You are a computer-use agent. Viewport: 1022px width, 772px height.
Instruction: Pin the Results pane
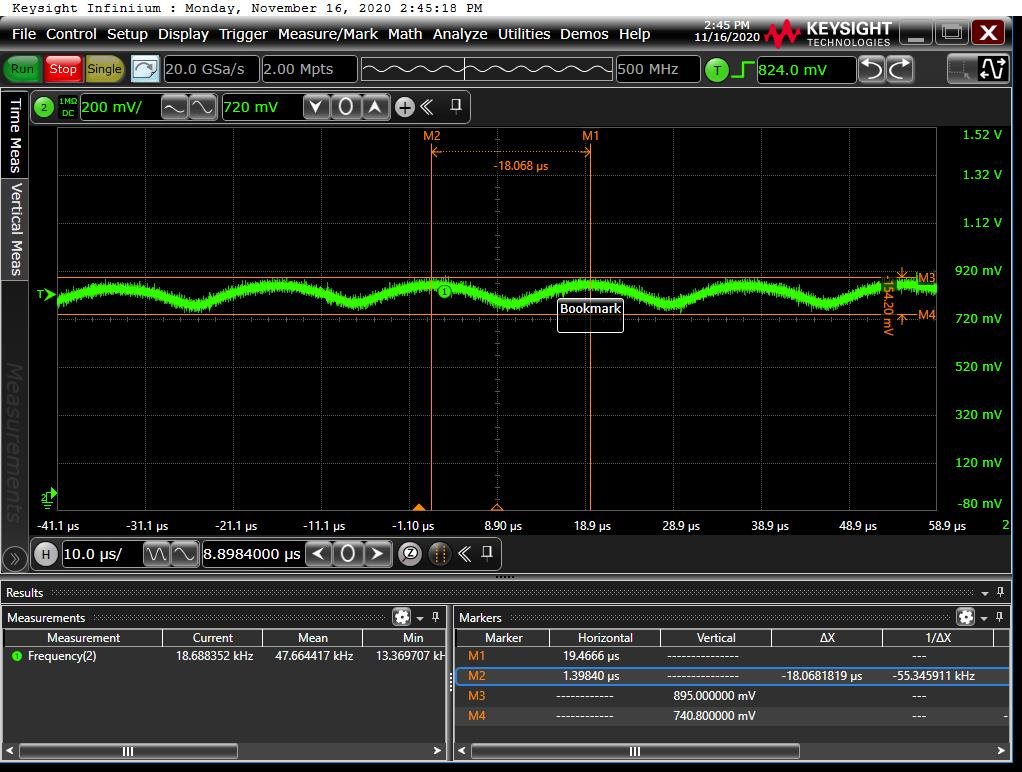coord(1000,592)
